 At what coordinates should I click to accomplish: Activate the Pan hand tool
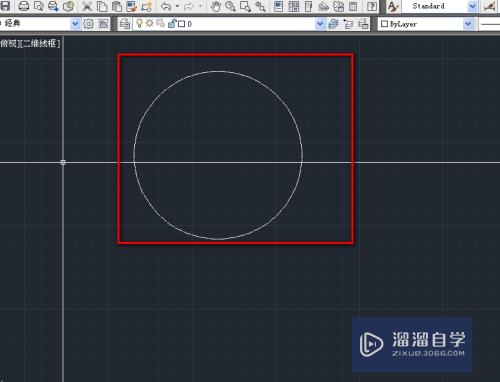point(216,6)
